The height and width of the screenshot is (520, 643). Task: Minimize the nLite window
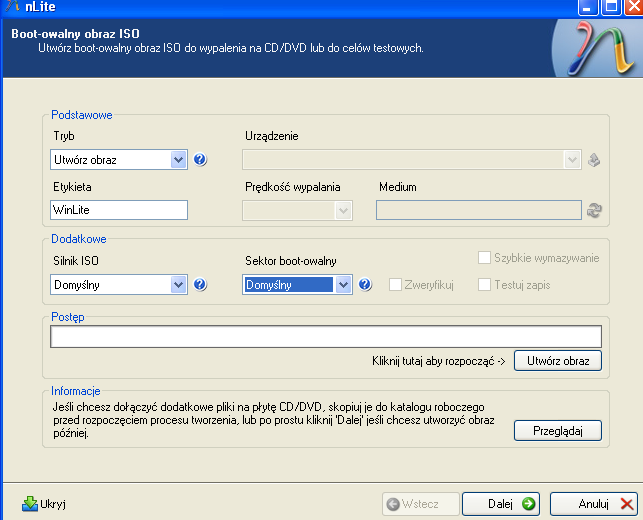[588, 7]
